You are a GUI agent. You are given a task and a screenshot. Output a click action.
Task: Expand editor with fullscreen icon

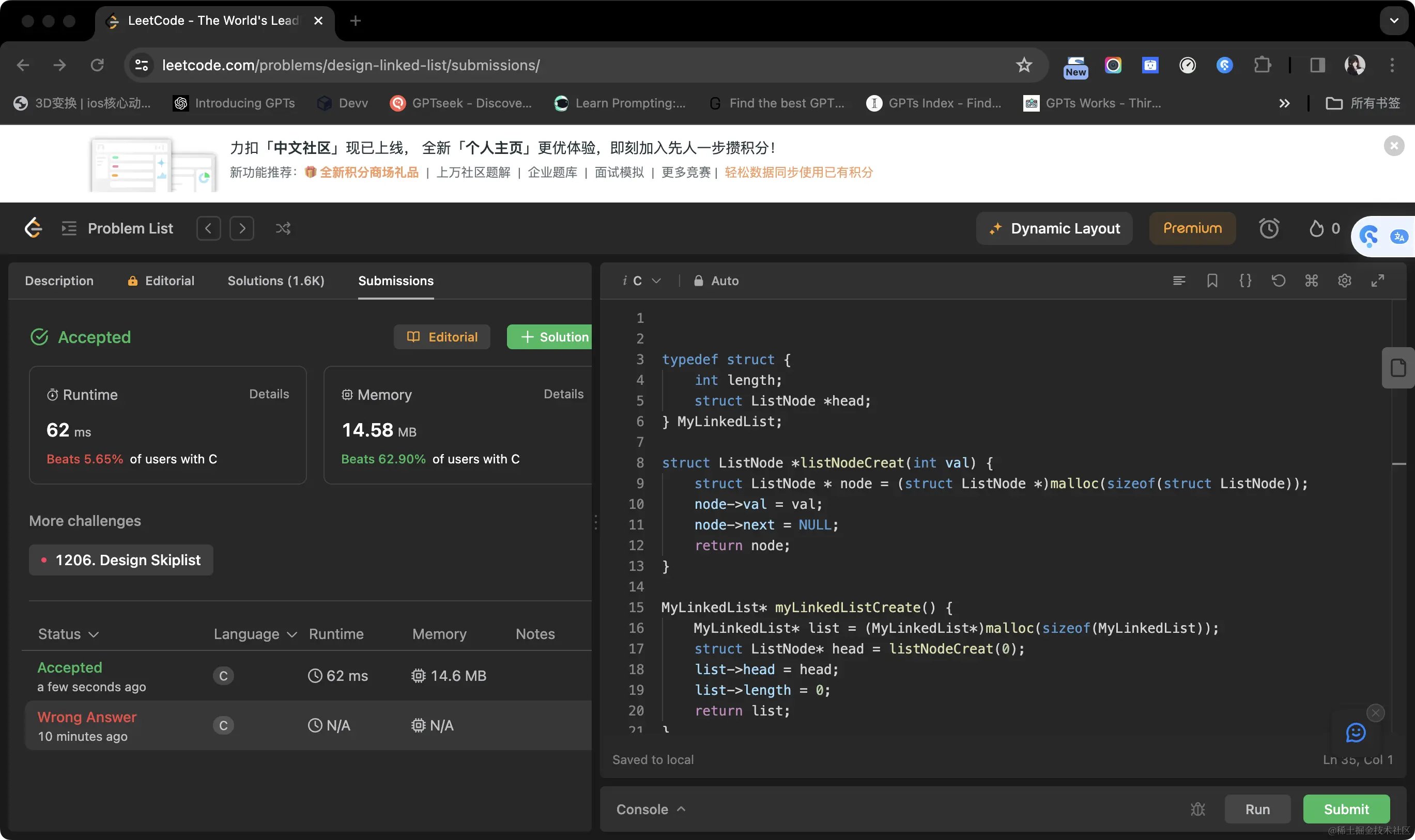(1377, 281)
